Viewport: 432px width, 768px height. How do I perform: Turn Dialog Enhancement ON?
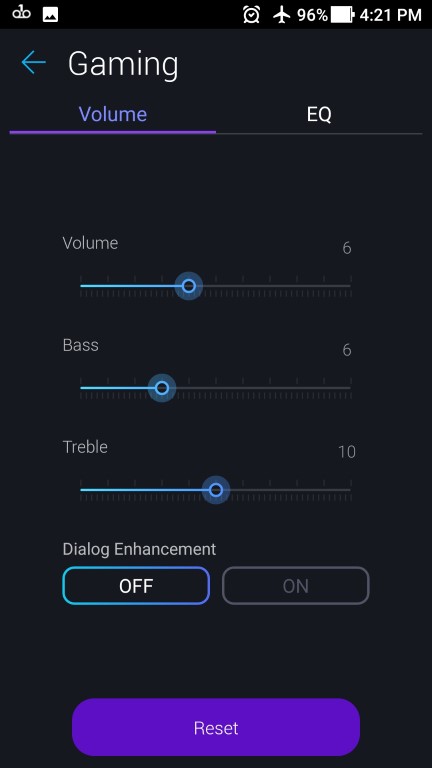click(295, 585)
